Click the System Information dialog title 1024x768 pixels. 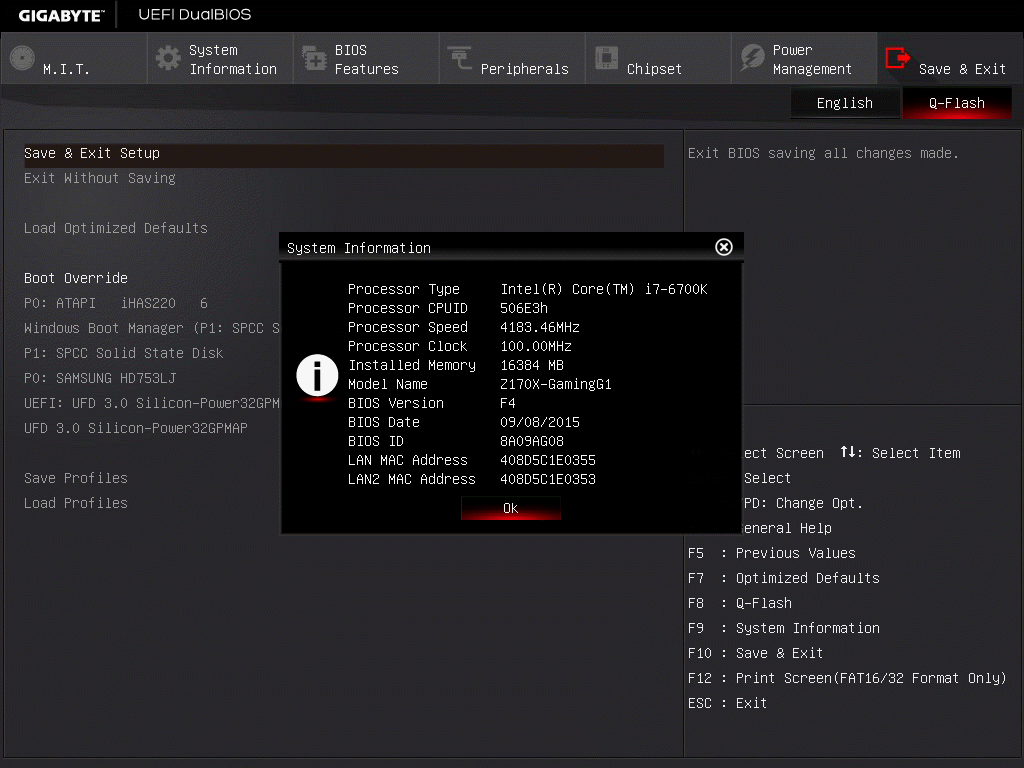[359, 248]
